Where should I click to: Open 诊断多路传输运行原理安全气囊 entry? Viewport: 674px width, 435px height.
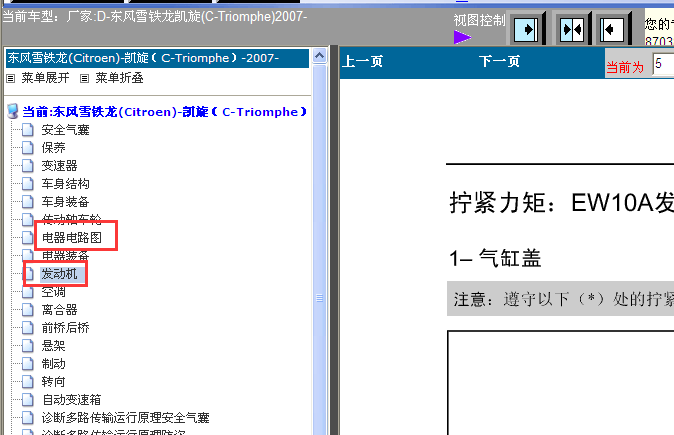click(x=125, y=418)
